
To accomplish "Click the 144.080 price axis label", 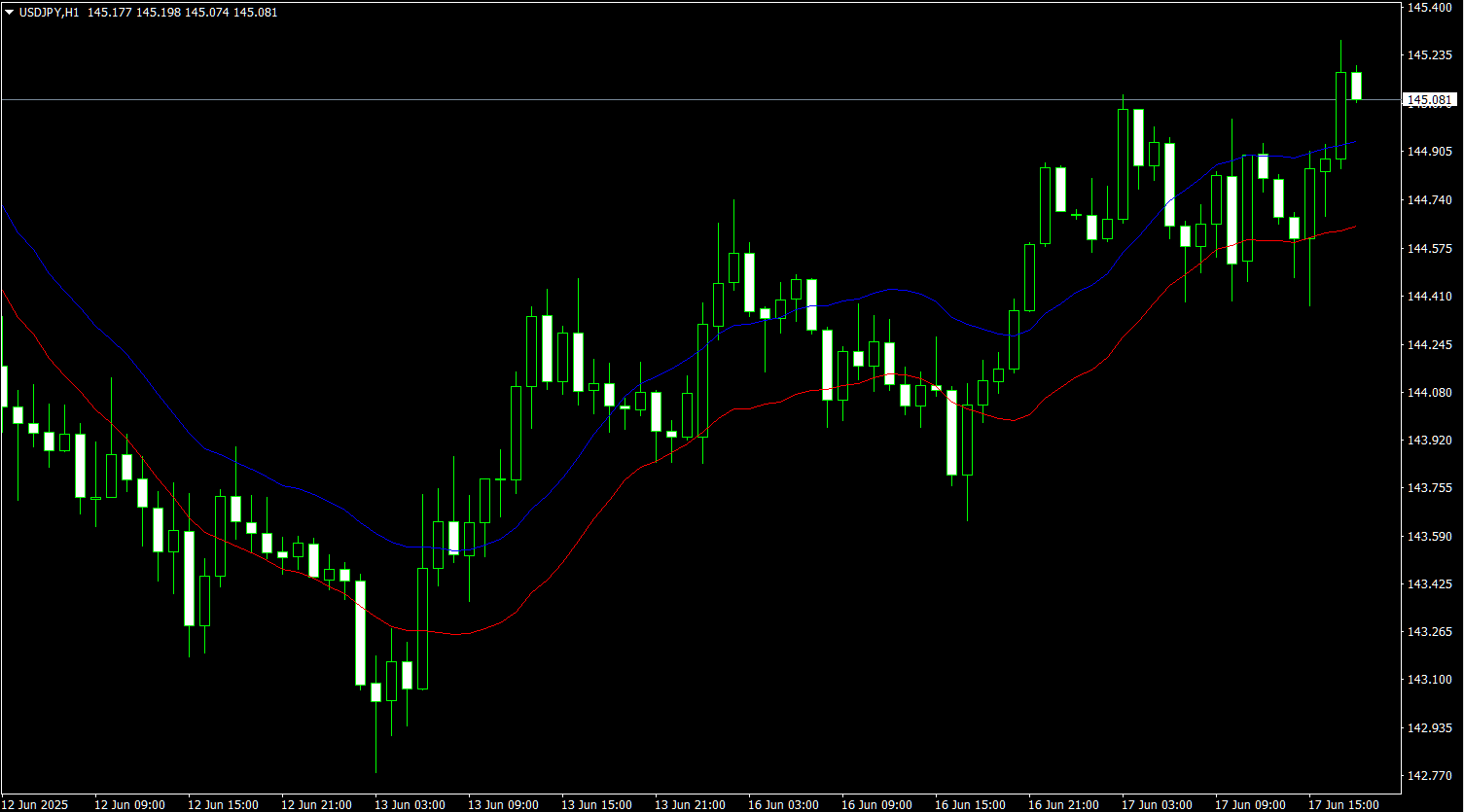I will click(x=1430, y=392).
